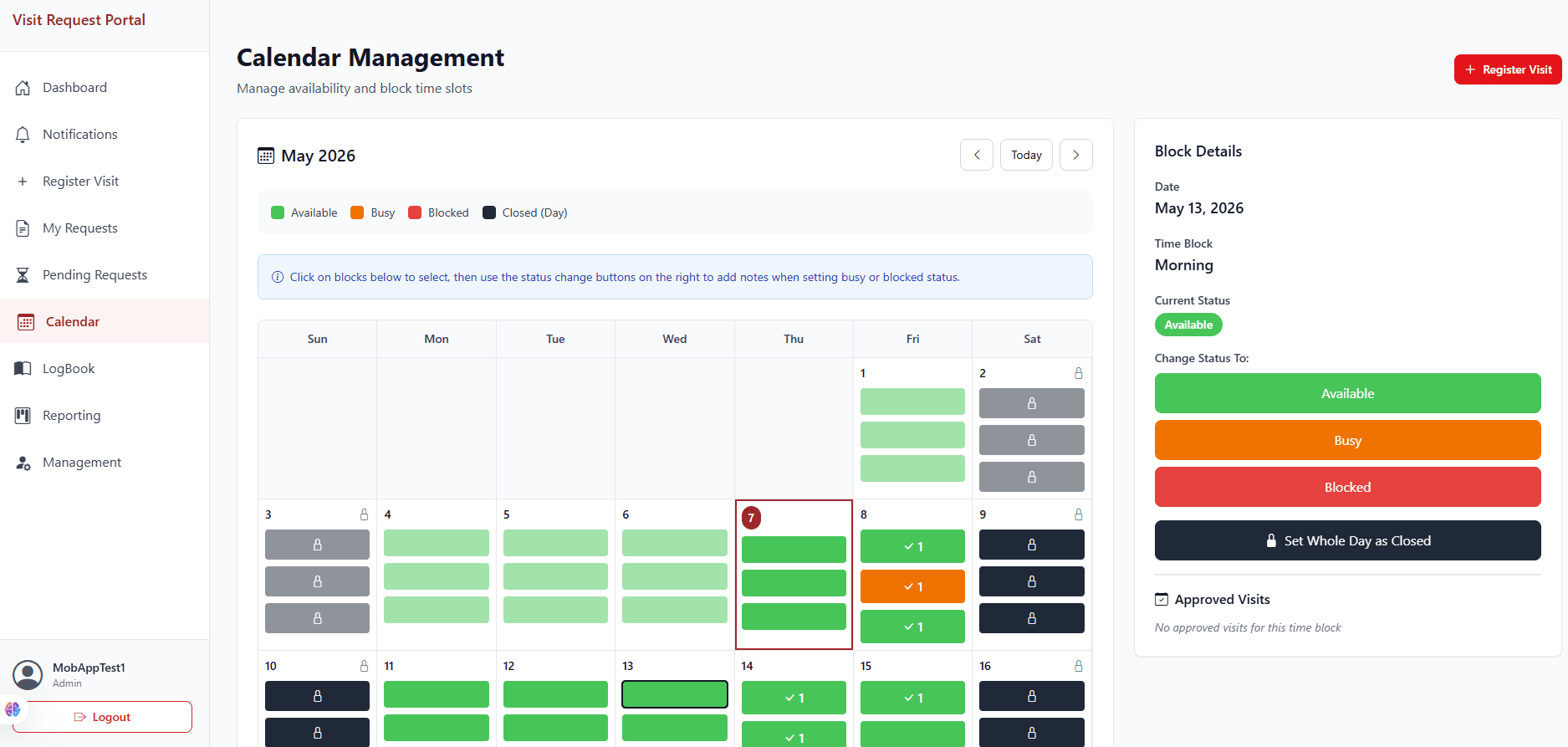Click the My Requests document icon
This screenshot has height=747, width=1568.
(23, 228)
